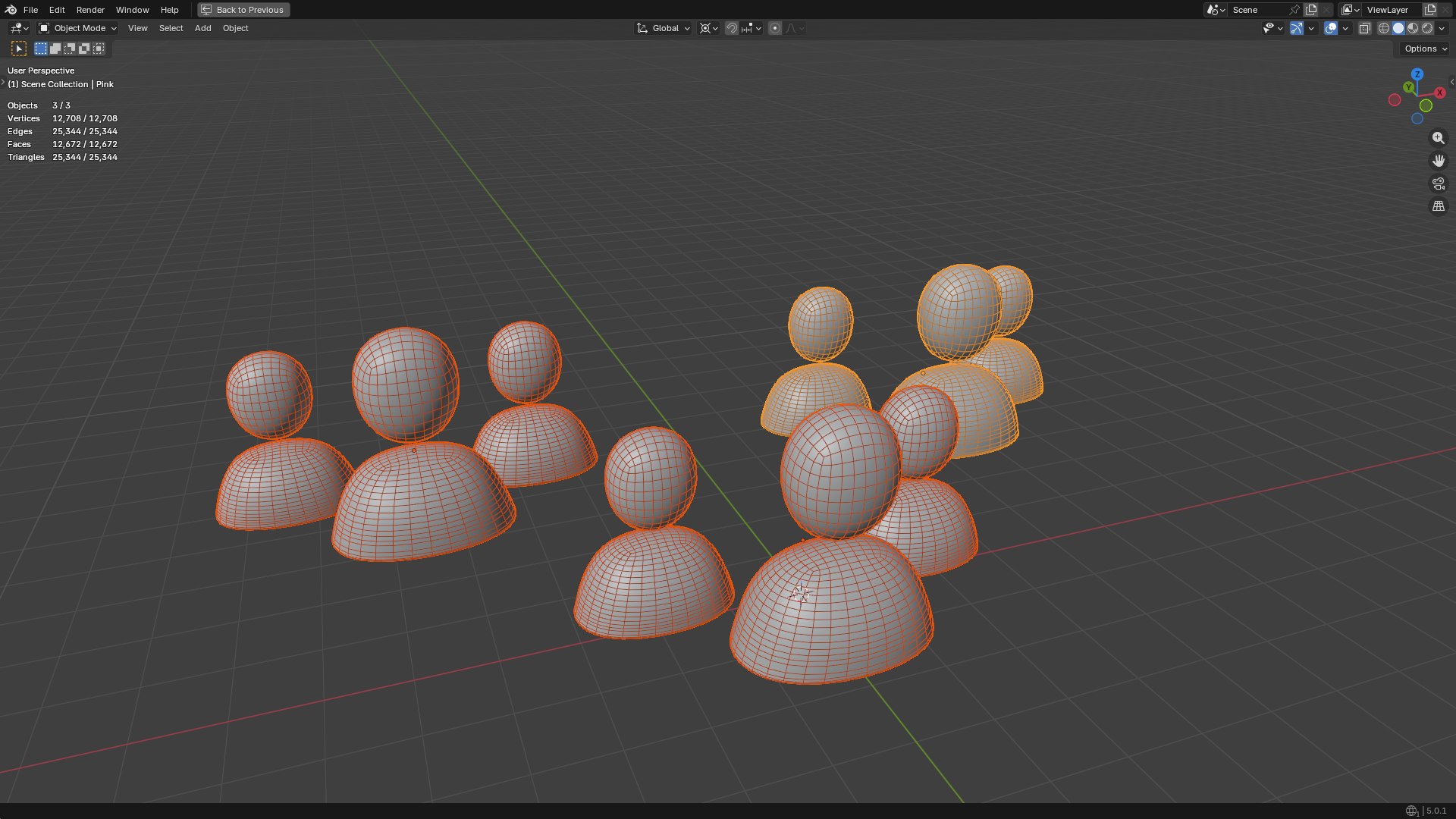Screen dimensions: 1456x819
Task: Toggle proportional editing
Action: 774,28
